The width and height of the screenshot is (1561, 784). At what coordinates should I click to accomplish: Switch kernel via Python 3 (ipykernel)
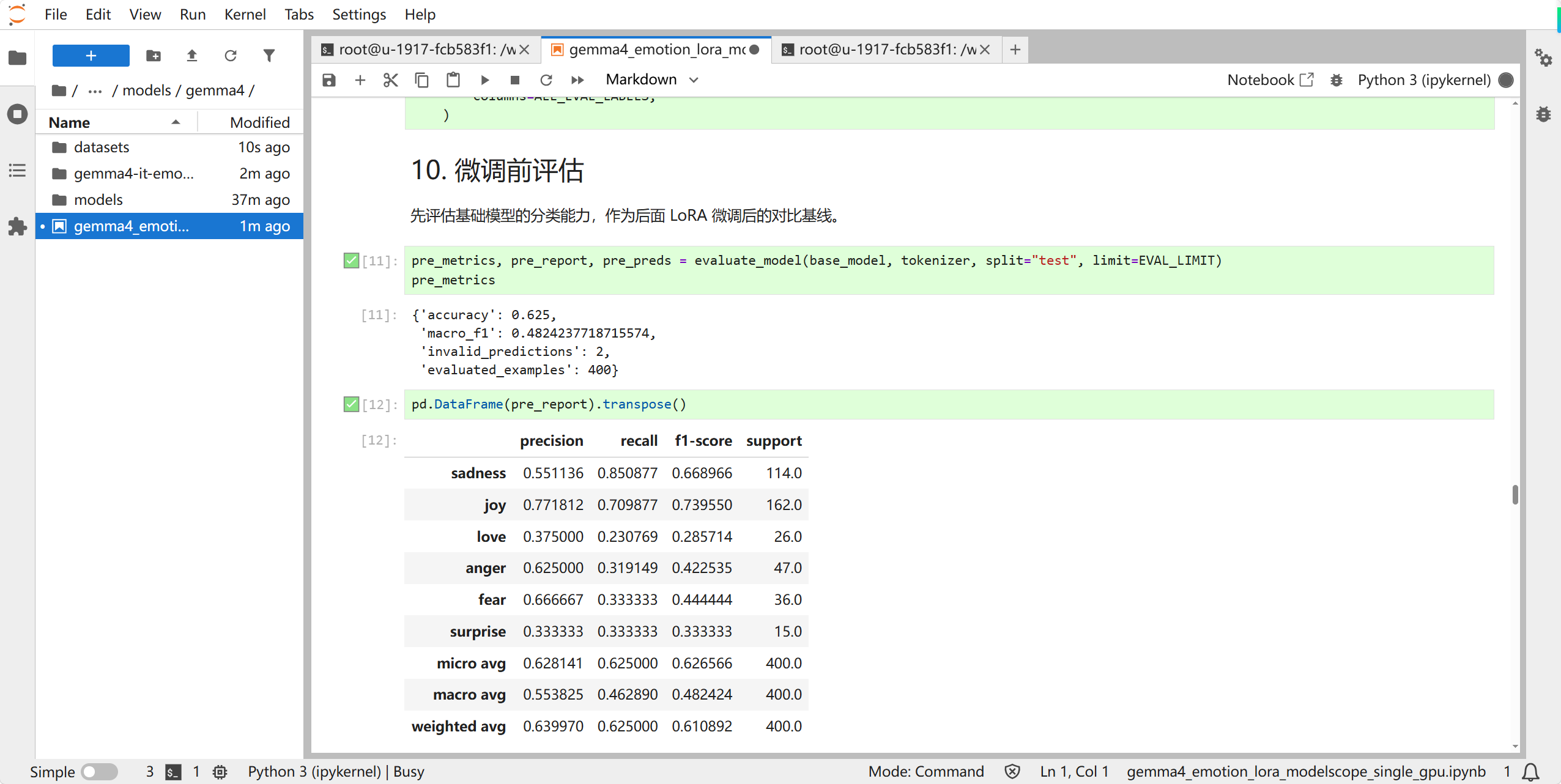pyautogui.click(x=1424, y=80)
